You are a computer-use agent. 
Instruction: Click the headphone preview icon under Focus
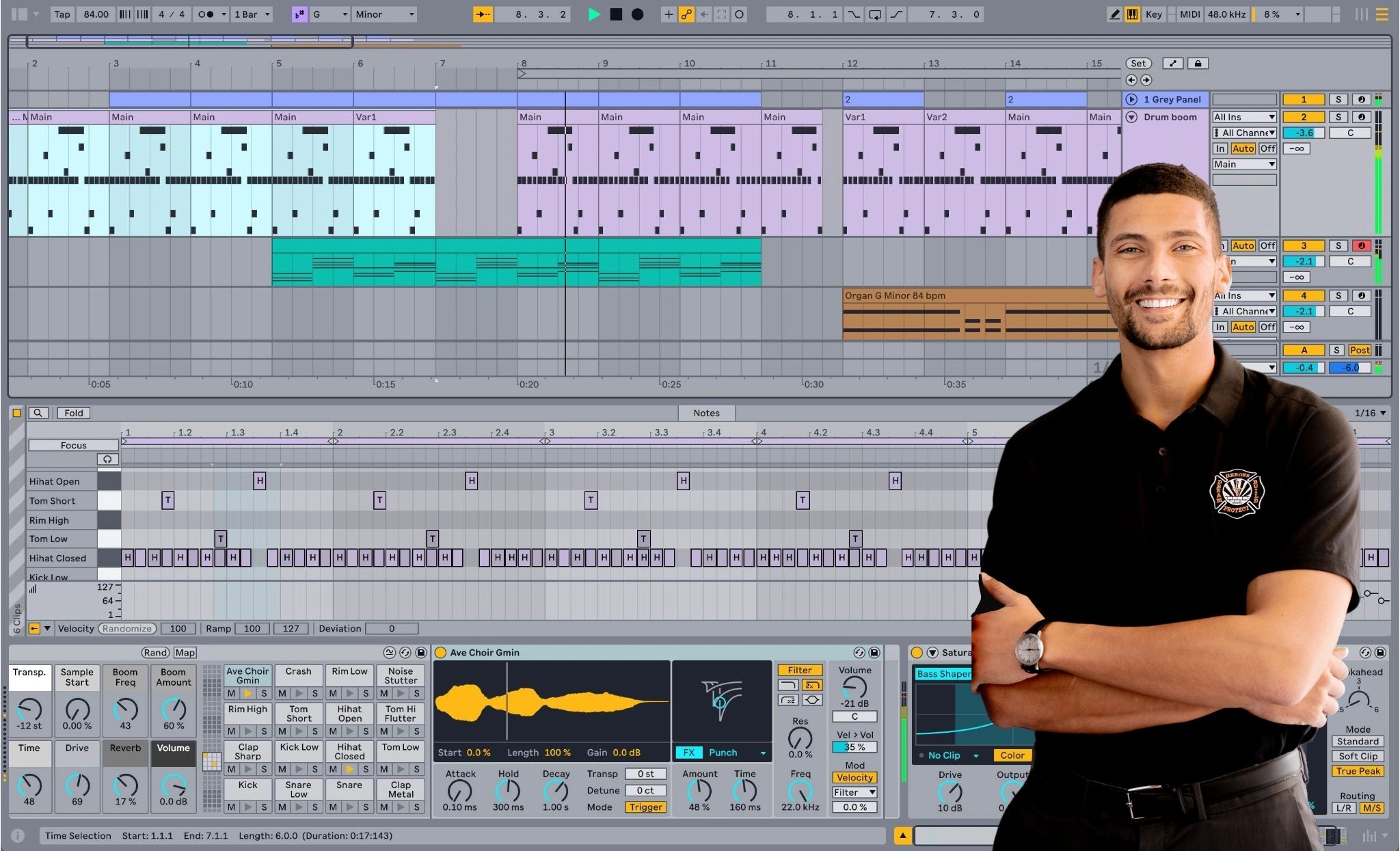107,459
